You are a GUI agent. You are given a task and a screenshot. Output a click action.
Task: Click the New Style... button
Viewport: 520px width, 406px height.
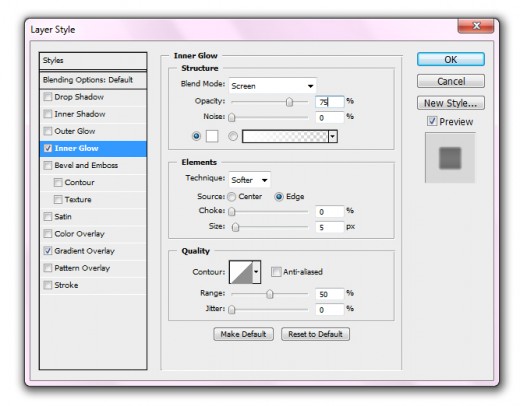tap(451, 103)
